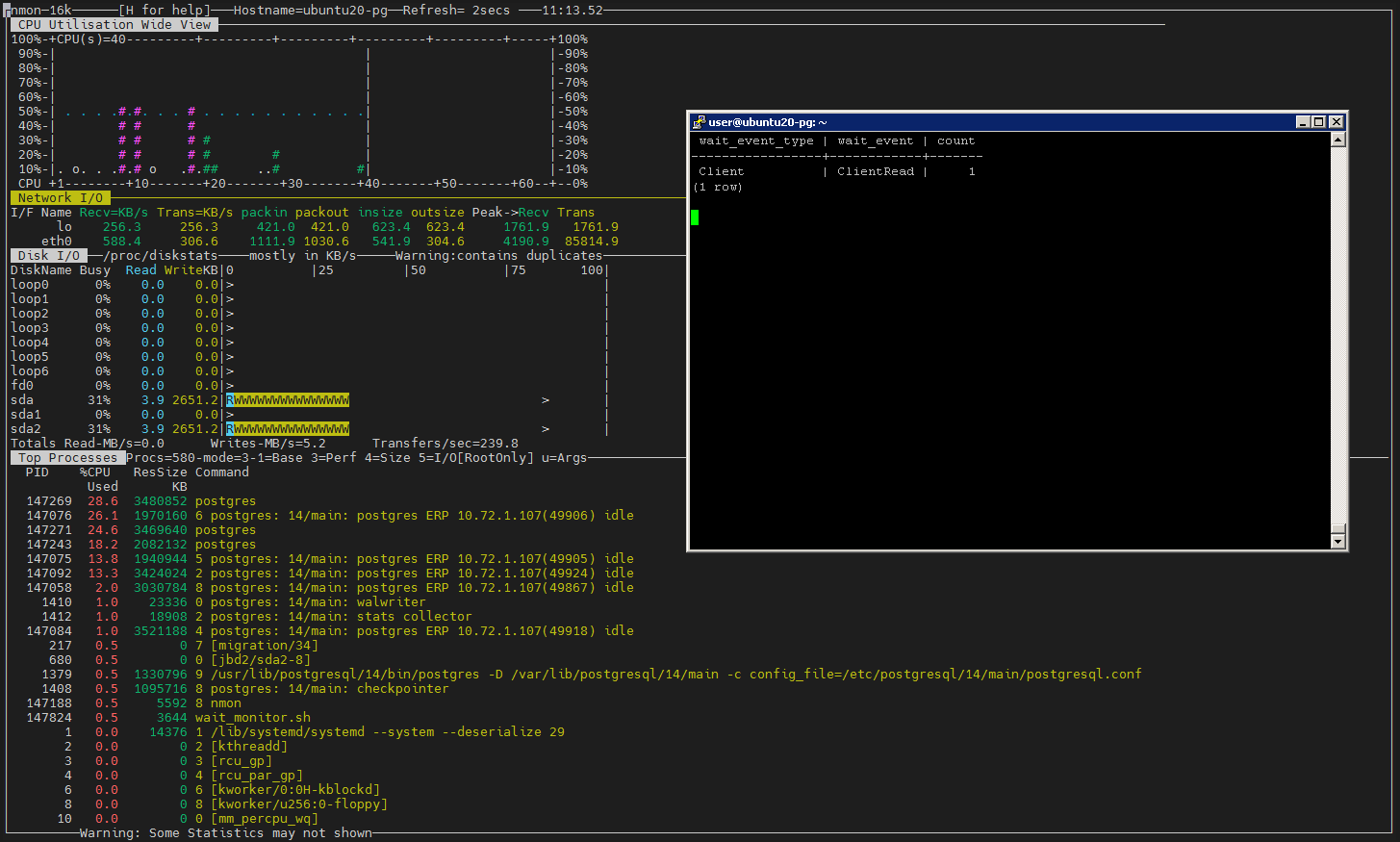Click the wait_monitor.sh process entry

tap(252, 718)
